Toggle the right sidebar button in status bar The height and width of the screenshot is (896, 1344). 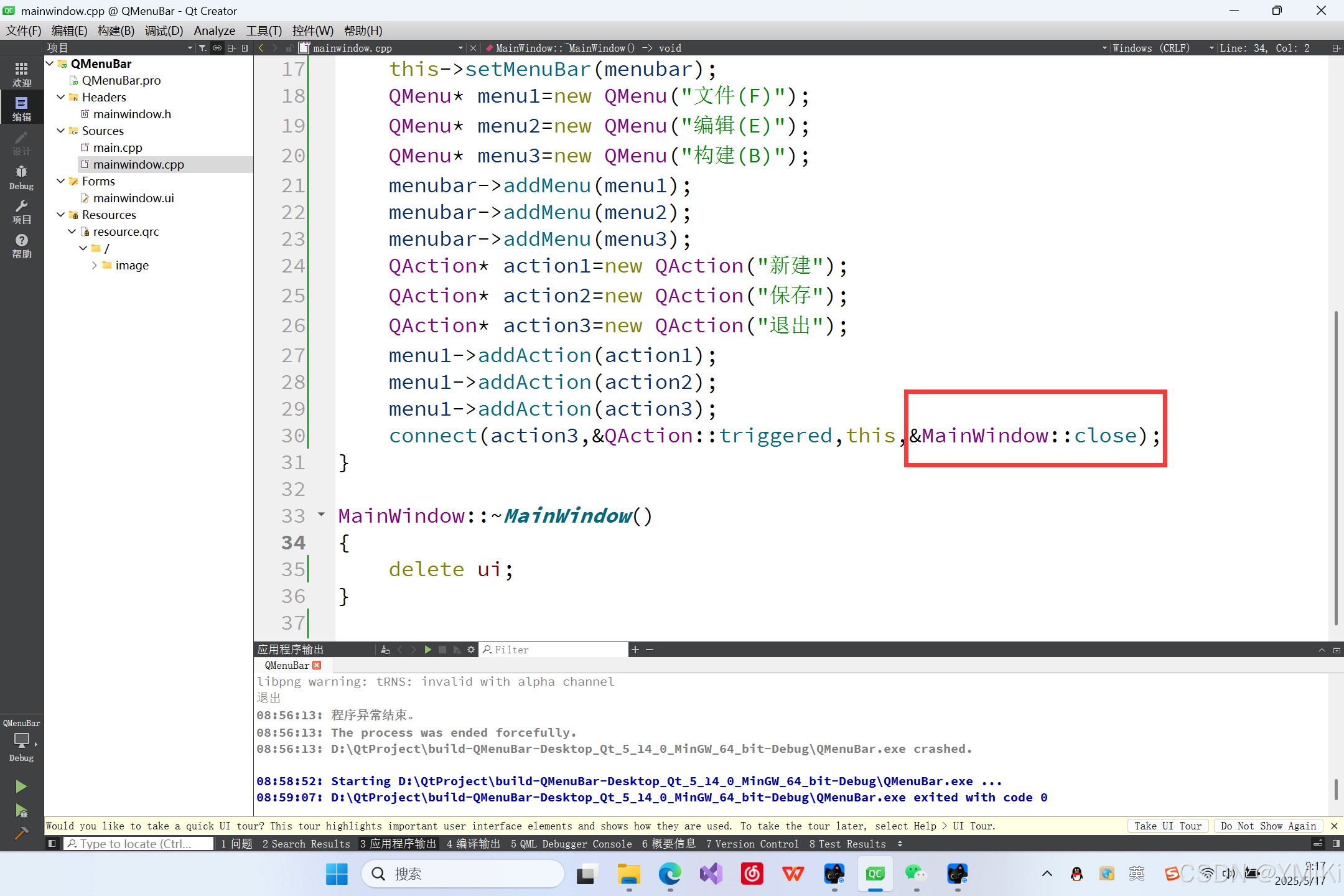coord(1336,844)
